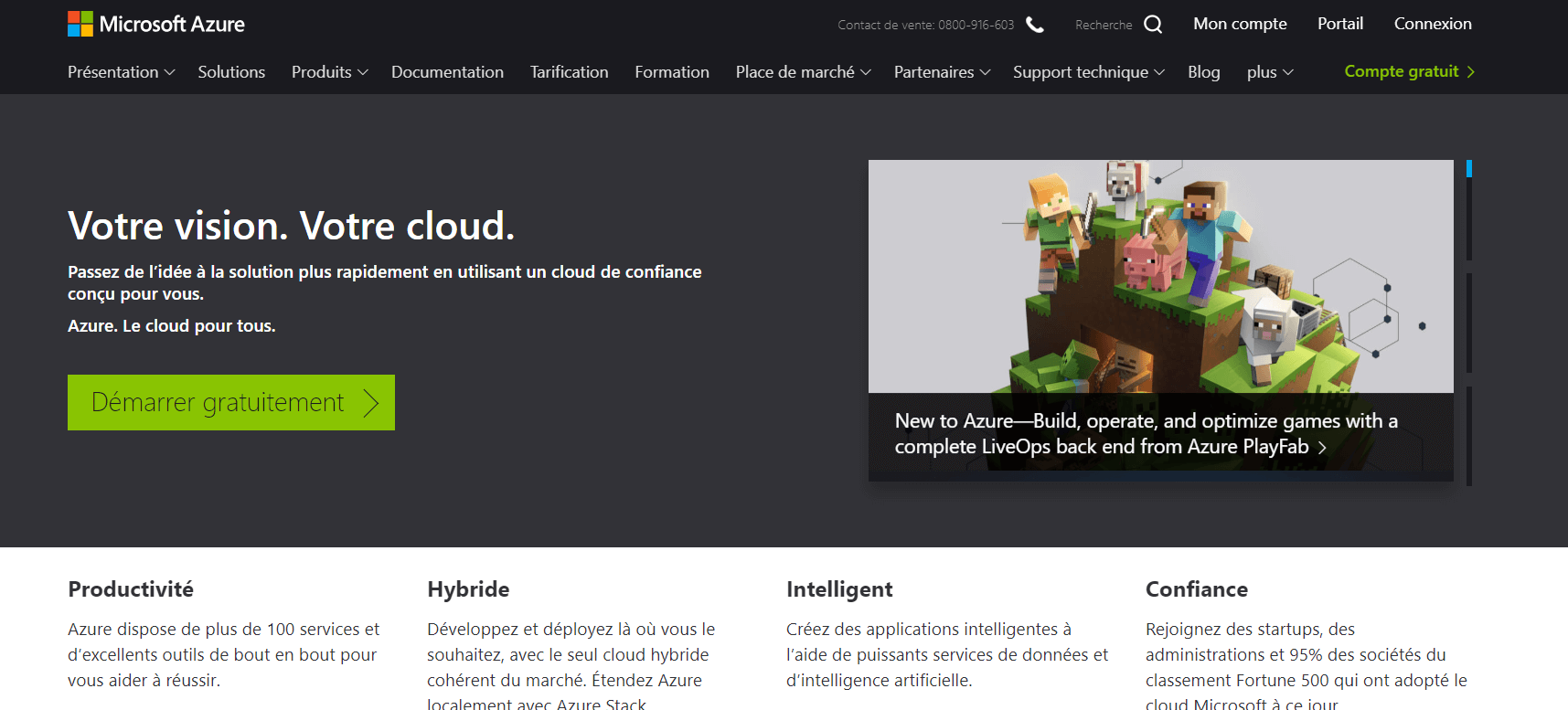Viewport: 1568px width, 710px height.
Task: Click the Votre vision. Votre cloud. headline
Action: [292, 226]
